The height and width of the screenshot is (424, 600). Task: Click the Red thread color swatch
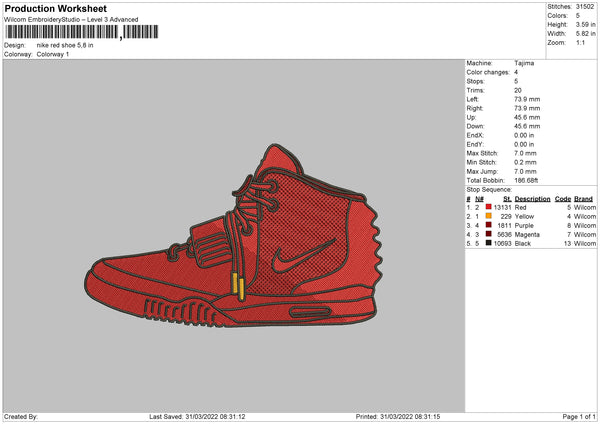point(488,207)
